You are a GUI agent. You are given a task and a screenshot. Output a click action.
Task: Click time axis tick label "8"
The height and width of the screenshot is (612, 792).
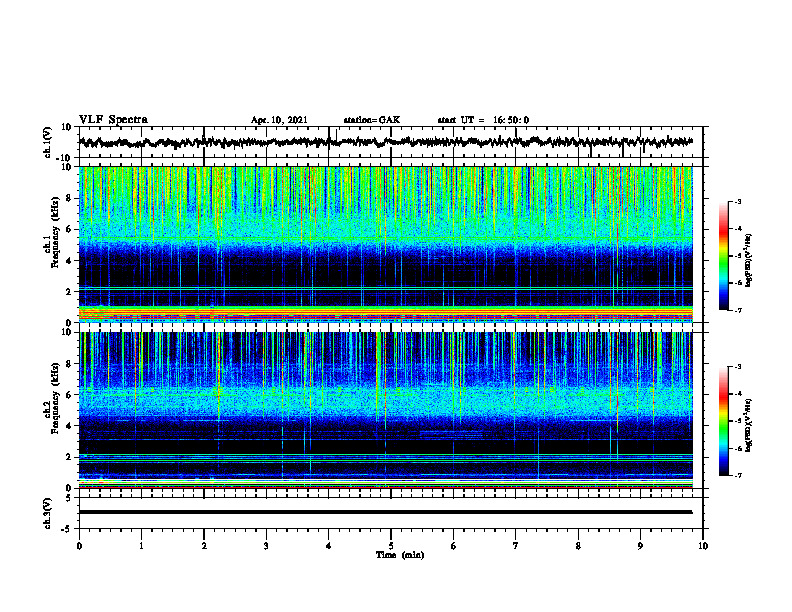(x=578, y=546)
